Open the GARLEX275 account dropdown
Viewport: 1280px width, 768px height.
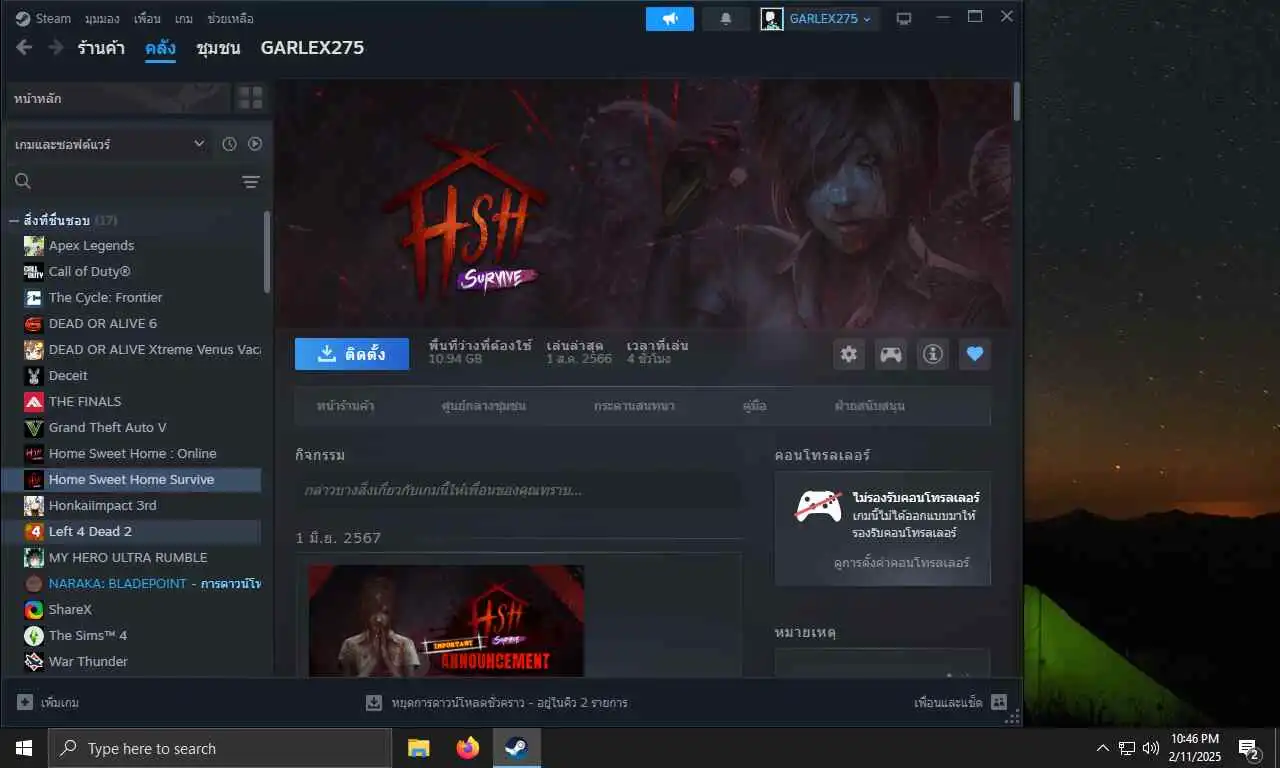point(819,19)
